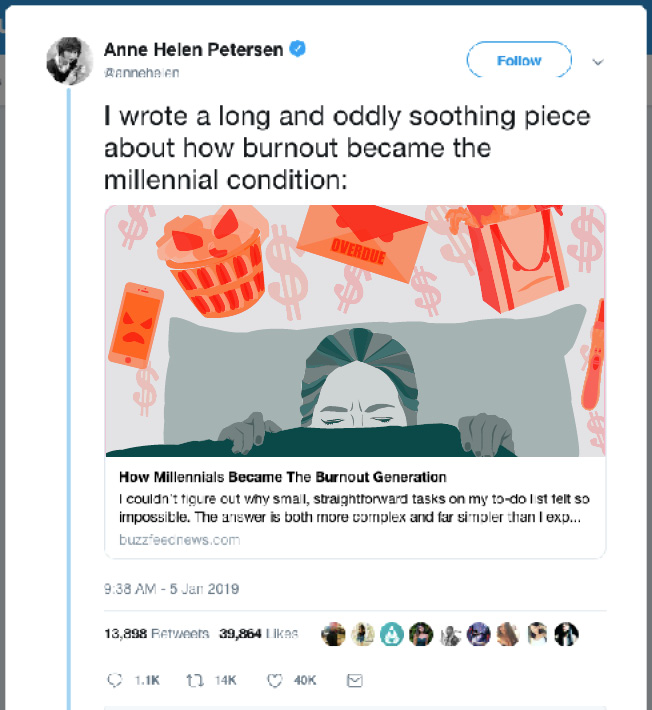View the 13,898 Retweets list
The height and width of the screenshot is (710, 652).
157,634
